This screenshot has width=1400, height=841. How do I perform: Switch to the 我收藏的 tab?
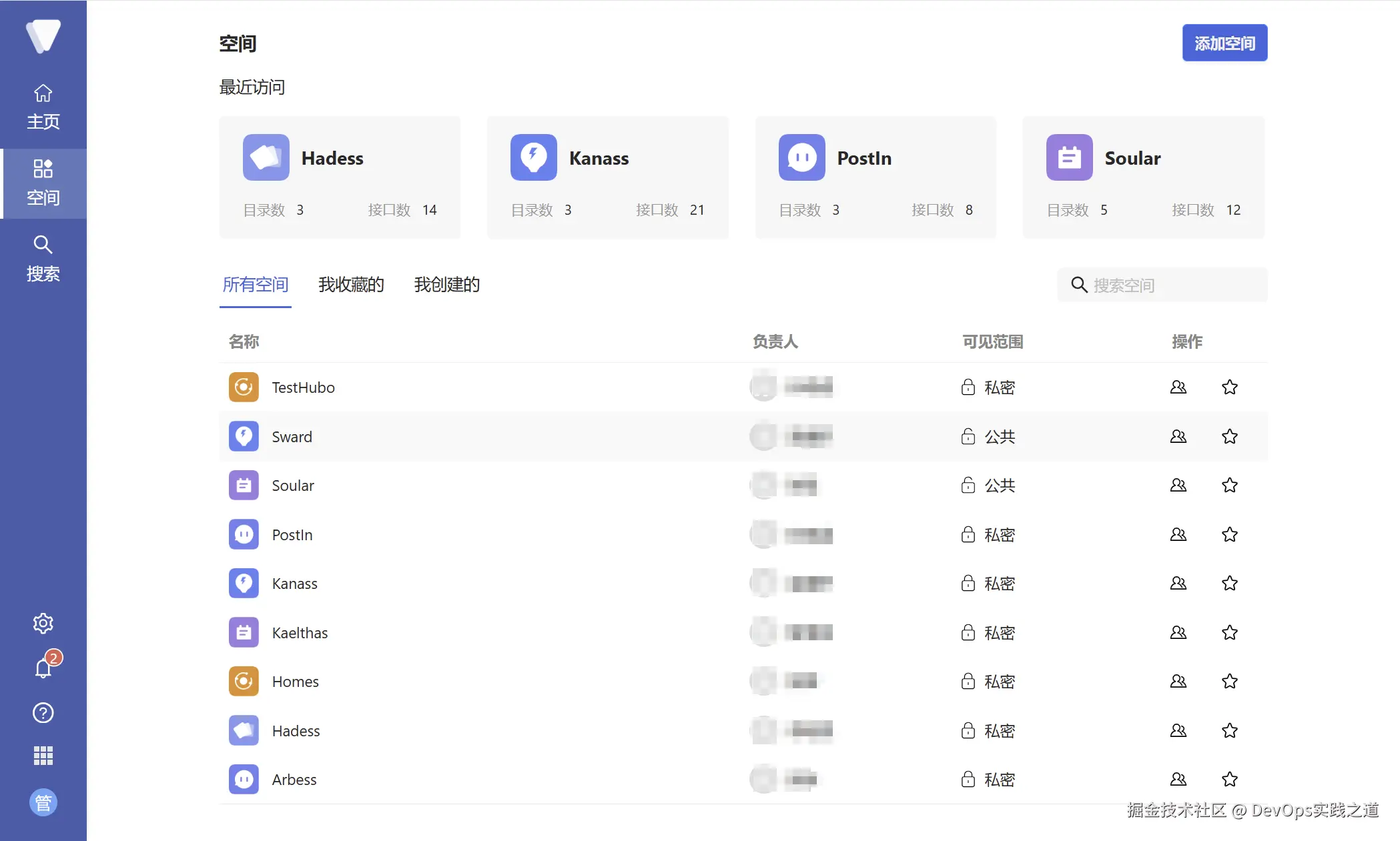click(x=351, y=285)
